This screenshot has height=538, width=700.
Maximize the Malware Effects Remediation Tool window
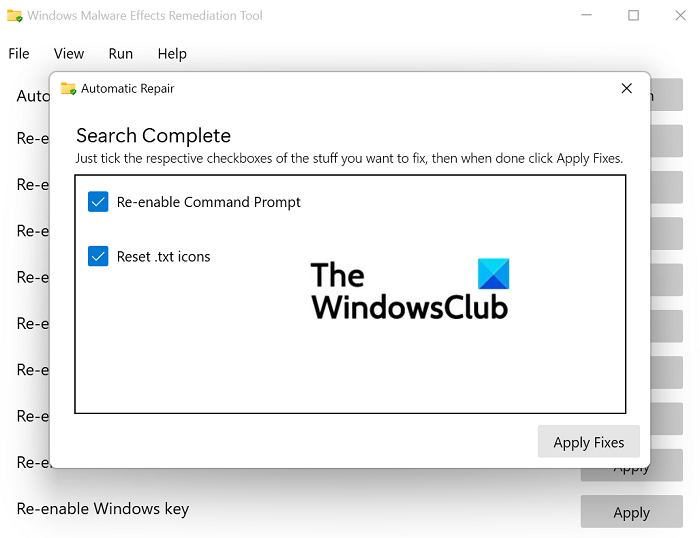(633, 15)
